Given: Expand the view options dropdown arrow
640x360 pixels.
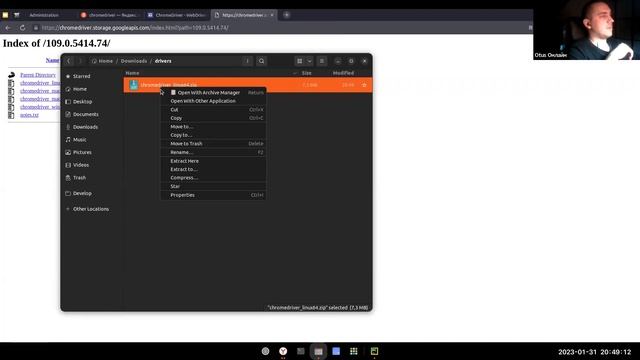Looking at the screenshot, I should (x=309, y=61).
